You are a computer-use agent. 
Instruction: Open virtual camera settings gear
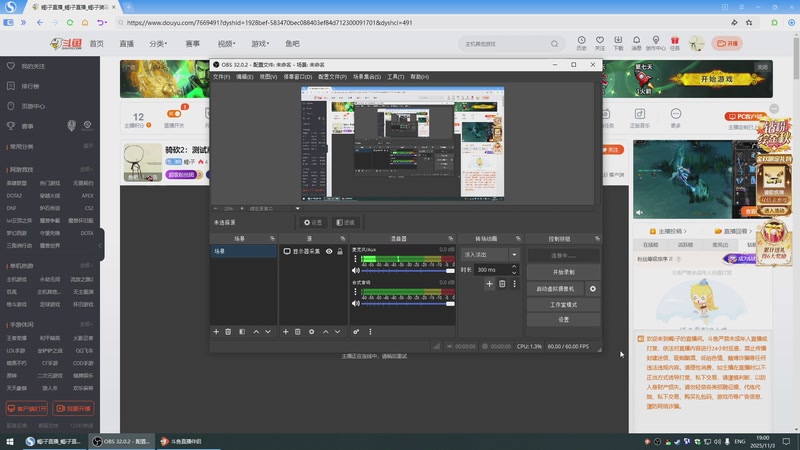[x=593, y=289]
